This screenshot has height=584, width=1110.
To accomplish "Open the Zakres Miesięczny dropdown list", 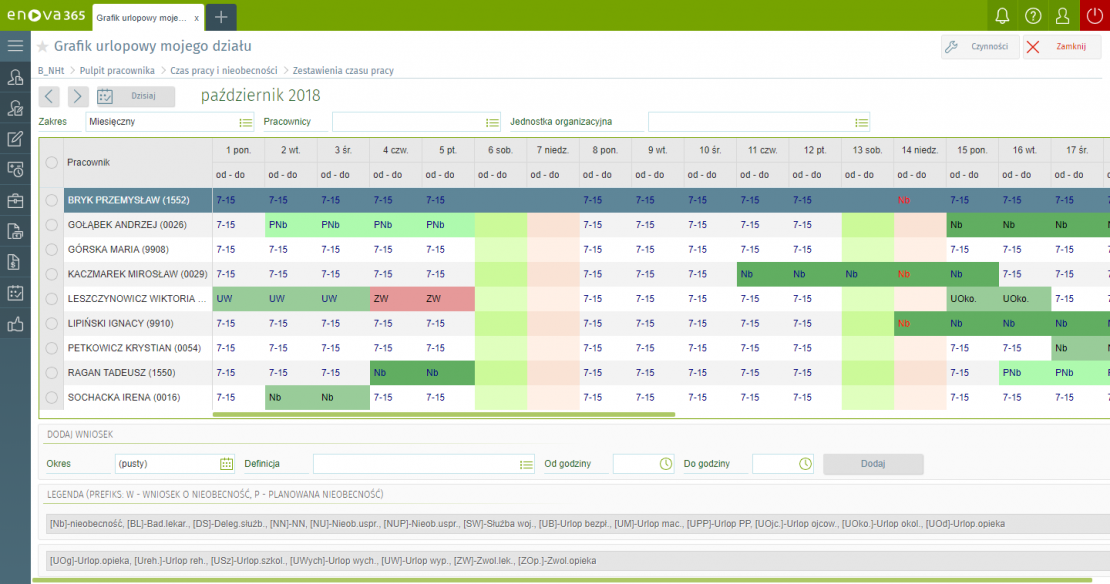I will 246,122.
